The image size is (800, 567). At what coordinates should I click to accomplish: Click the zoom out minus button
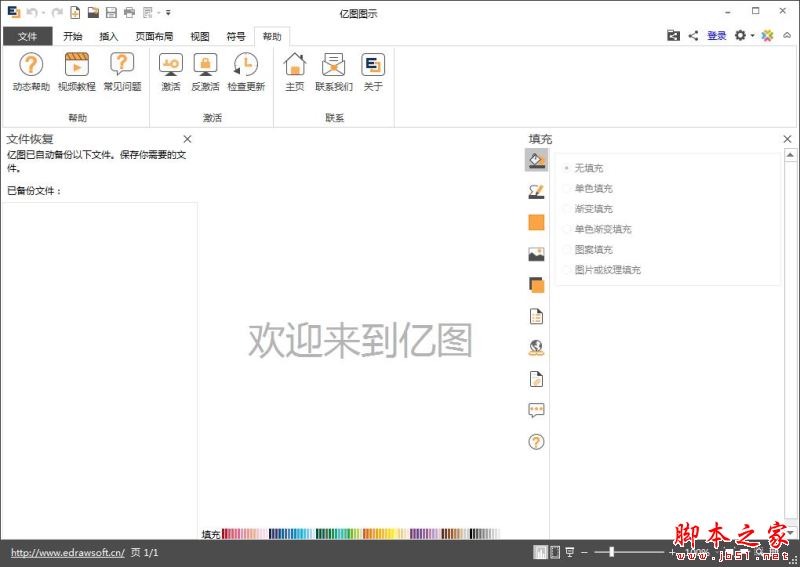584,552
